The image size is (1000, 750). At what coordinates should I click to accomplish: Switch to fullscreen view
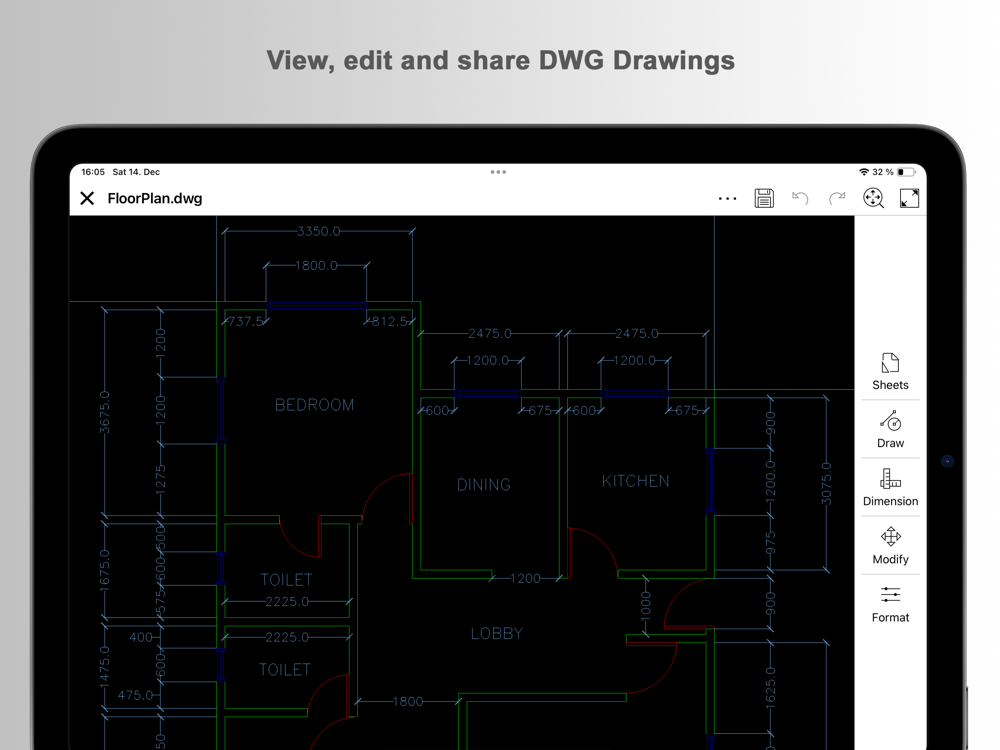point(909,198)
